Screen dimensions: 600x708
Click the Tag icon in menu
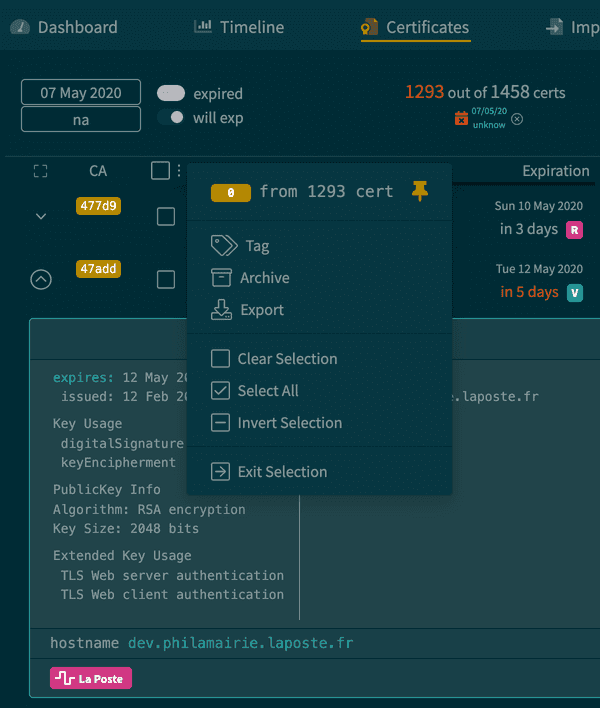pos(223,245)
